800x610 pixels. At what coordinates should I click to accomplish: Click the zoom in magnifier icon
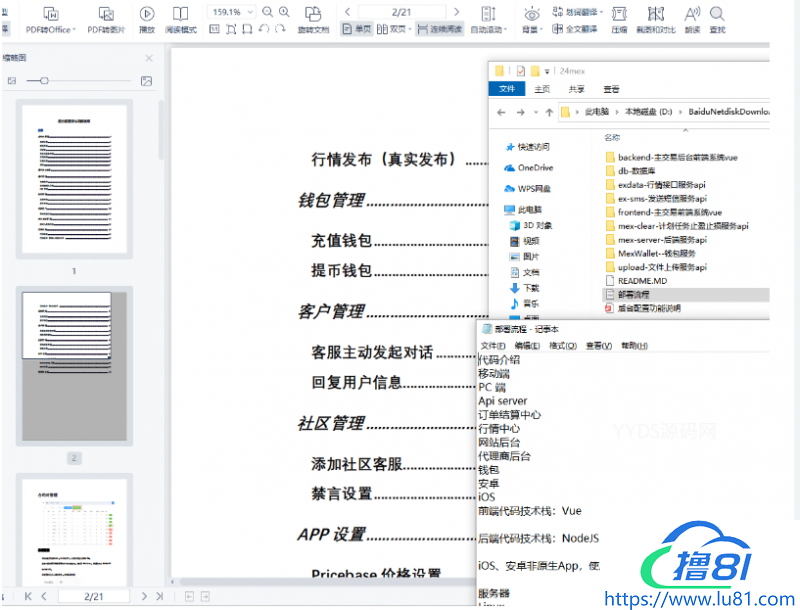[x=284, y=12]
